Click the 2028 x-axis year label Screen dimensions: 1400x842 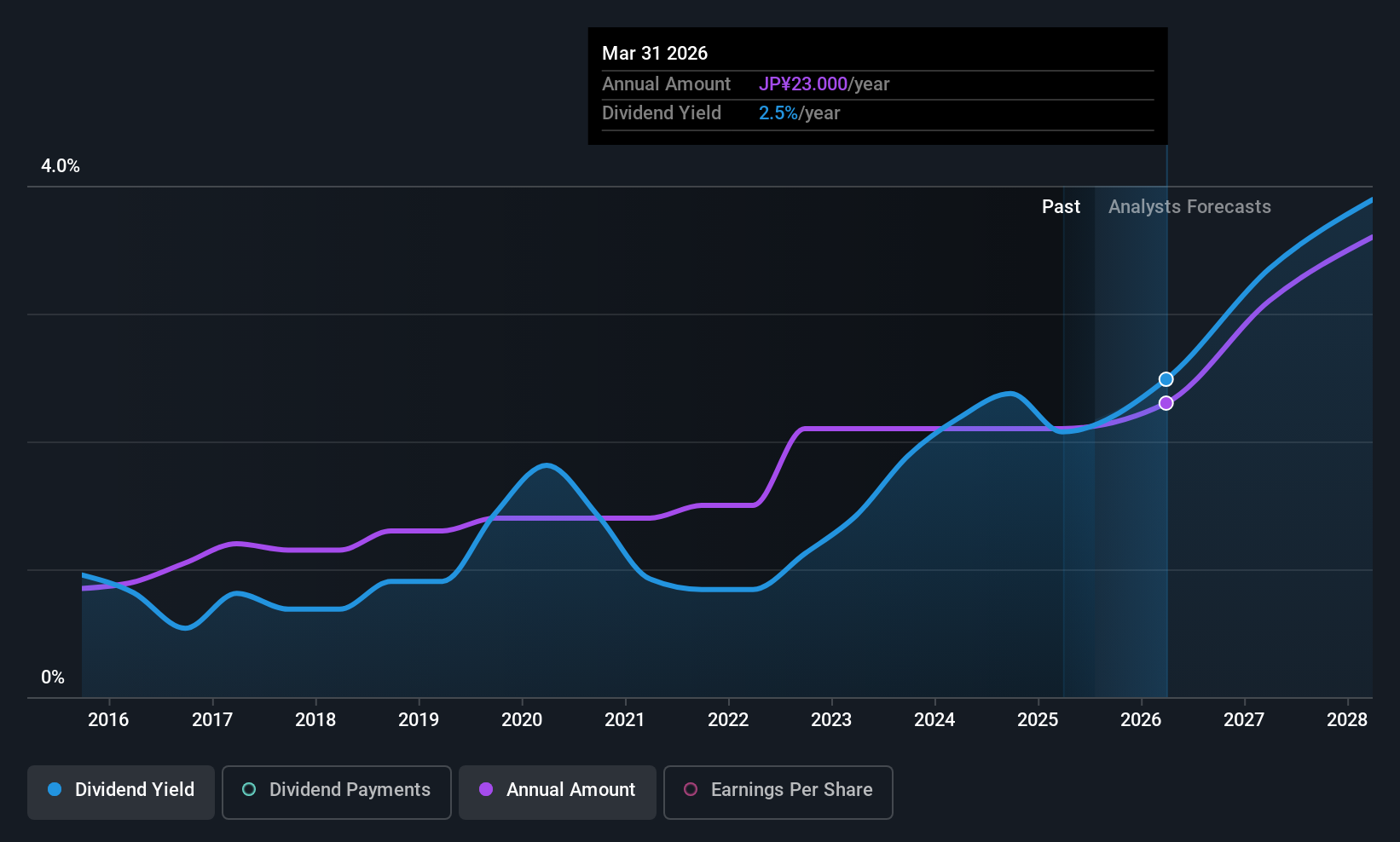(x=1347, y=720)
